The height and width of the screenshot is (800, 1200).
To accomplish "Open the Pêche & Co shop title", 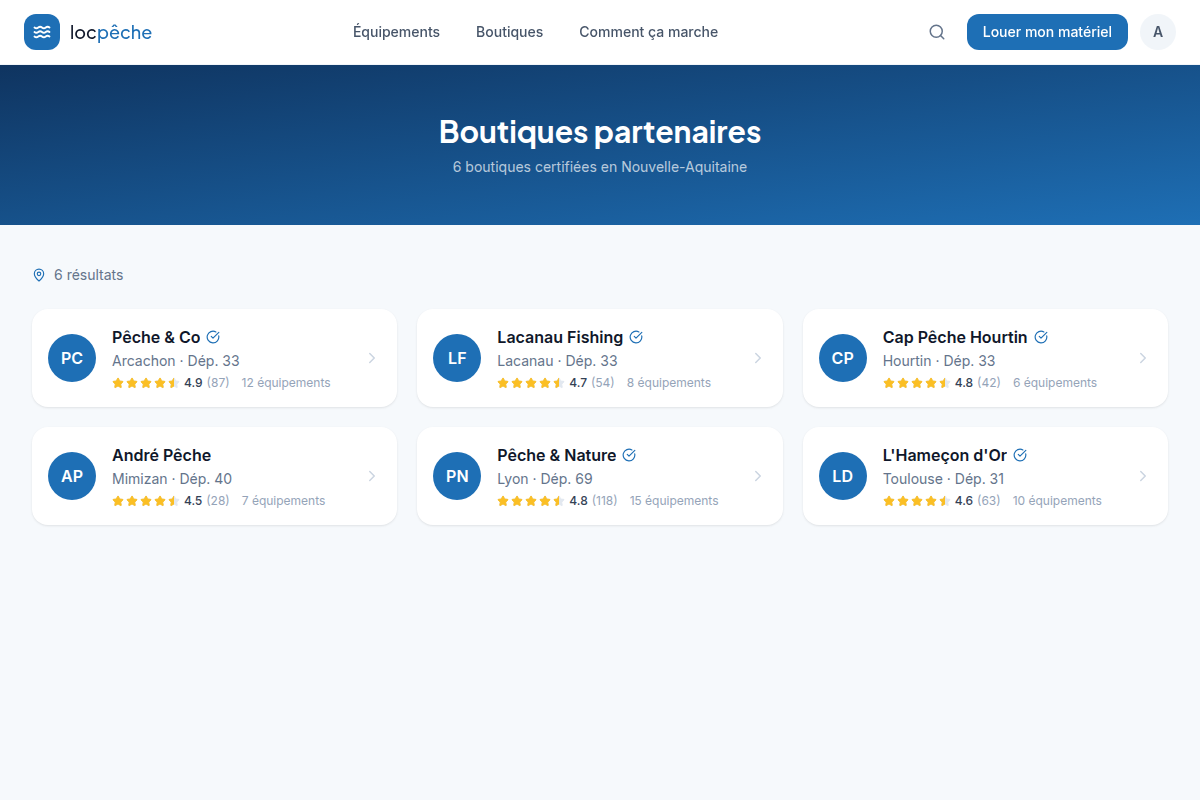I will click(156, 337).
